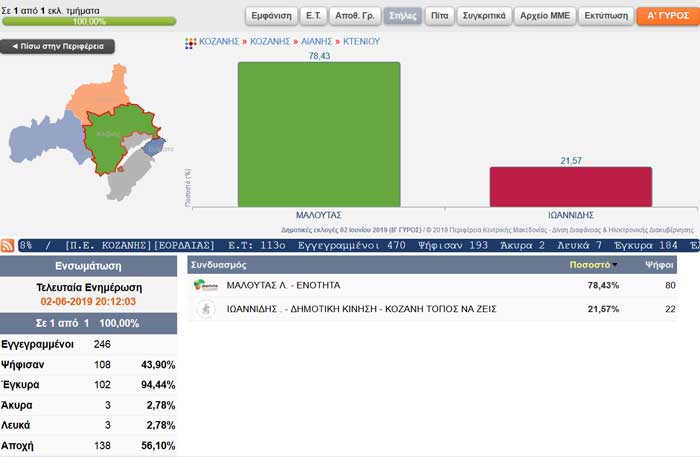Open the Εμφάνιση menu button
Viewport: 700px width, 457px height.
pyautogui.click(x=271, y=16)
